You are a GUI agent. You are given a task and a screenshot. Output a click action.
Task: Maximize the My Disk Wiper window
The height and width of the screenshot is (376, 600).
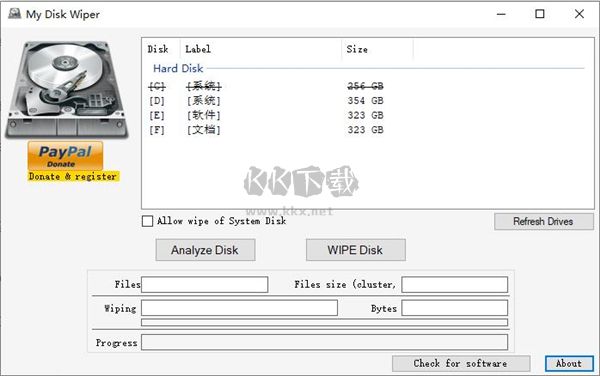(540, 14)
